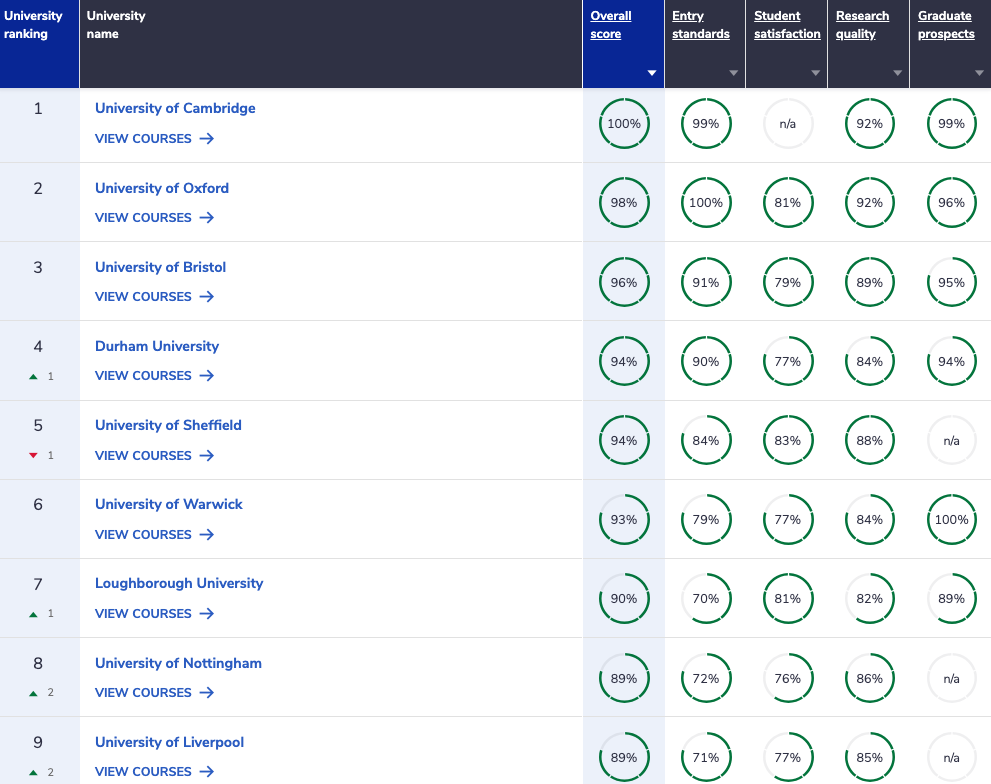Click the Graduate prospects sort arrow

coord(979,73)
